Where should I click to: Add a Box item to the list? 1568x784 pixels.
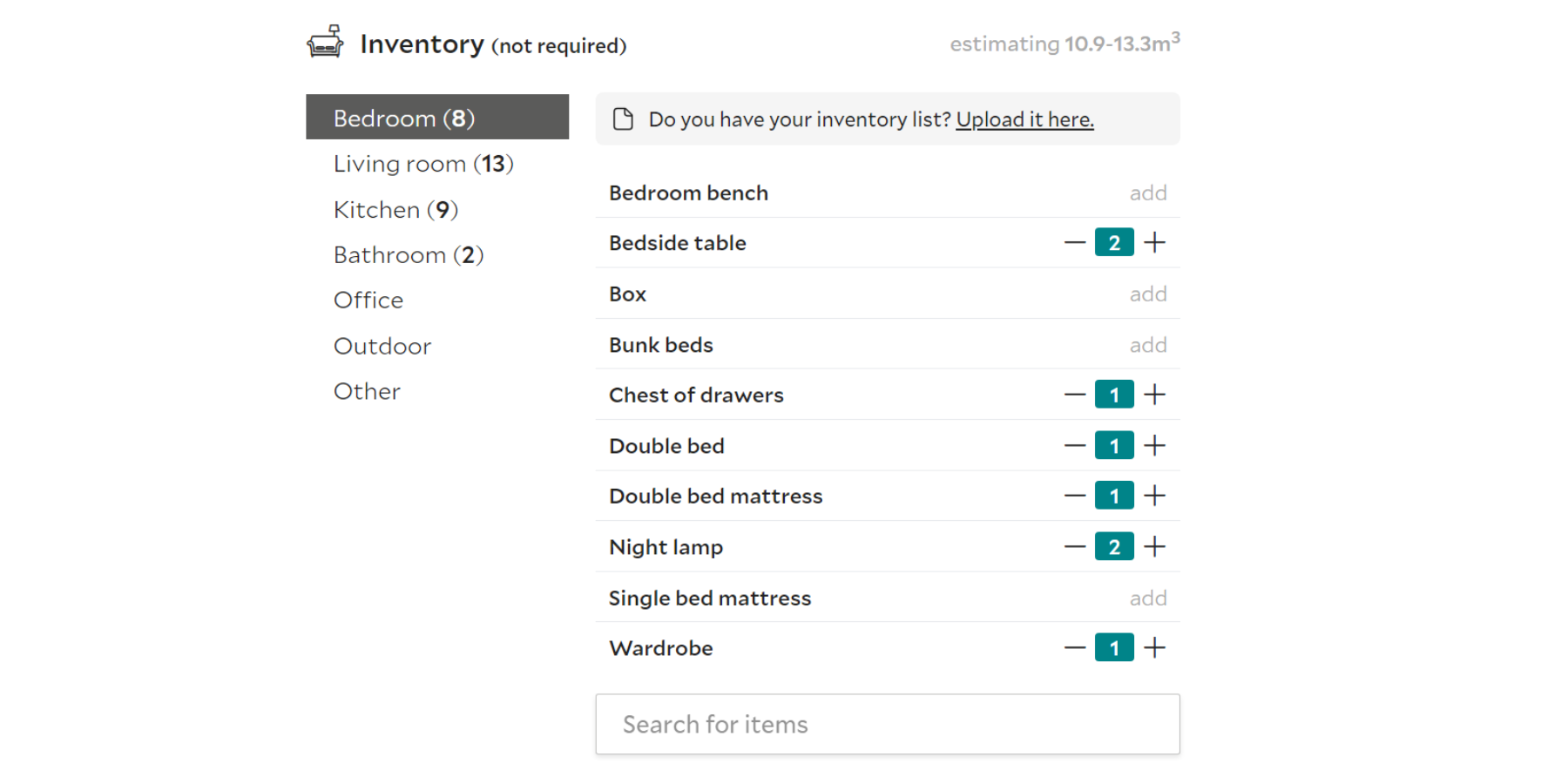tap(1148, 294)
